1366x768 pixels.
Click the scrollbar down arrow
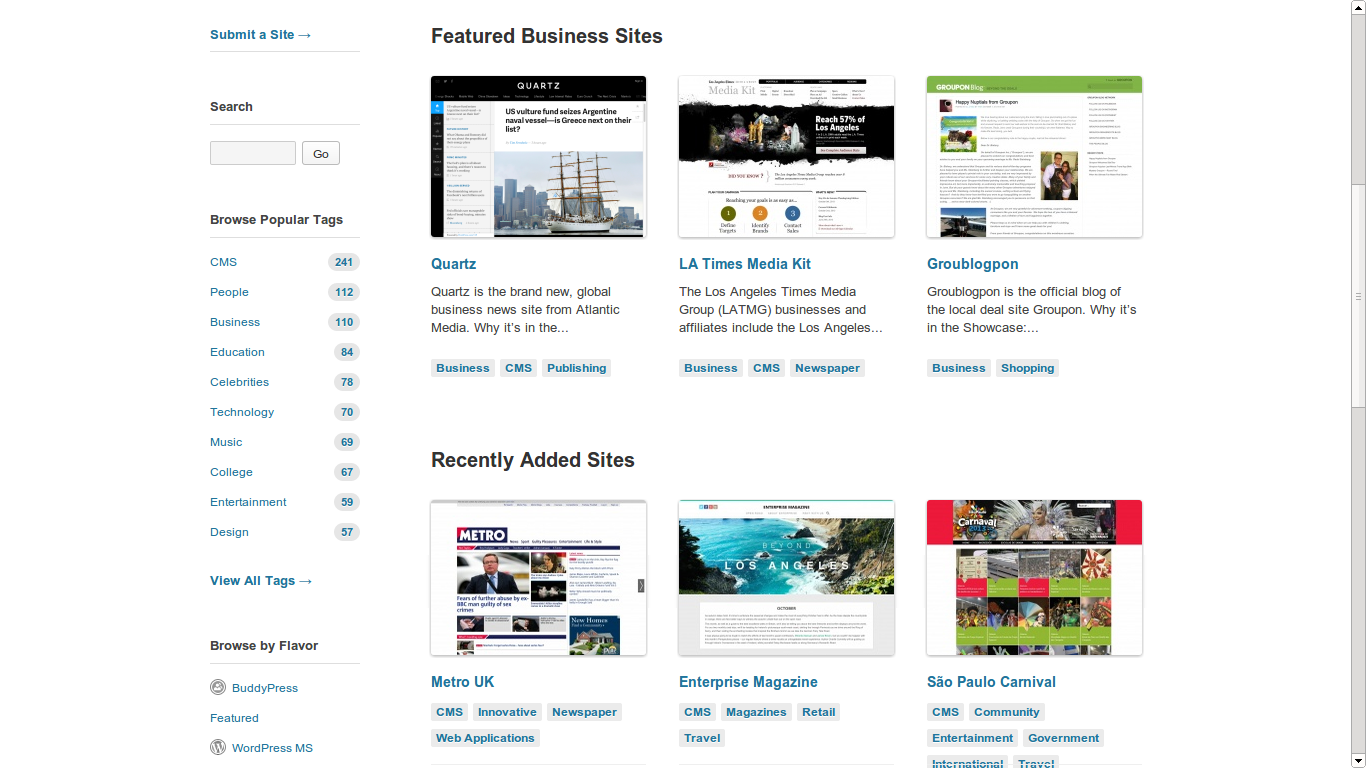1358,760
